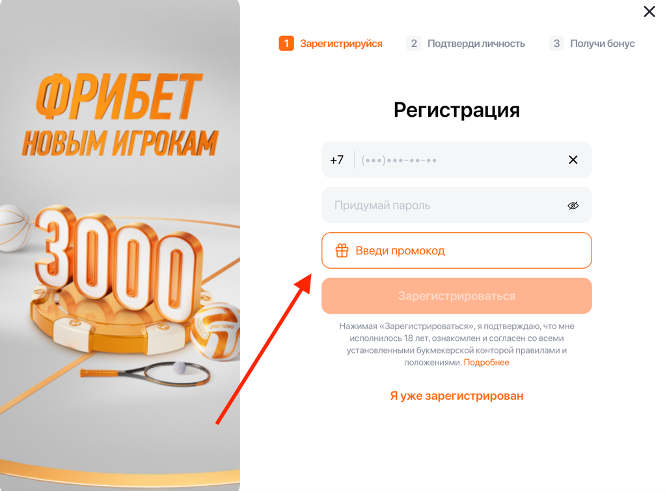Click the orange step number 1 badge
The height and width of the screenshot is (492, 668).
[286, 43]
